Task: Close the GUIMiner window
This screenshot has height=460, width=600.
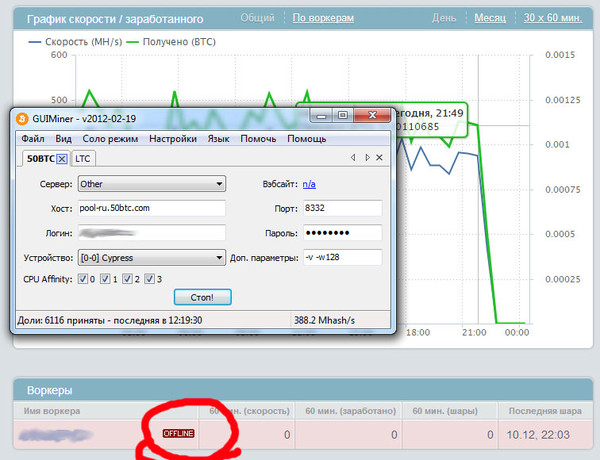Action: (x=372, y=115)
